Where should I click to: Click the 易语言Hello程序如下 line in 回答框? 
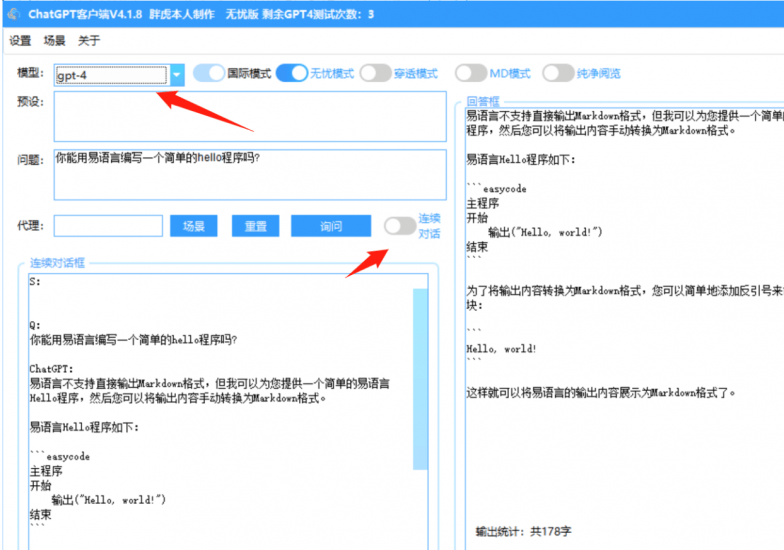pyautogui.click(x=521, y=160)
